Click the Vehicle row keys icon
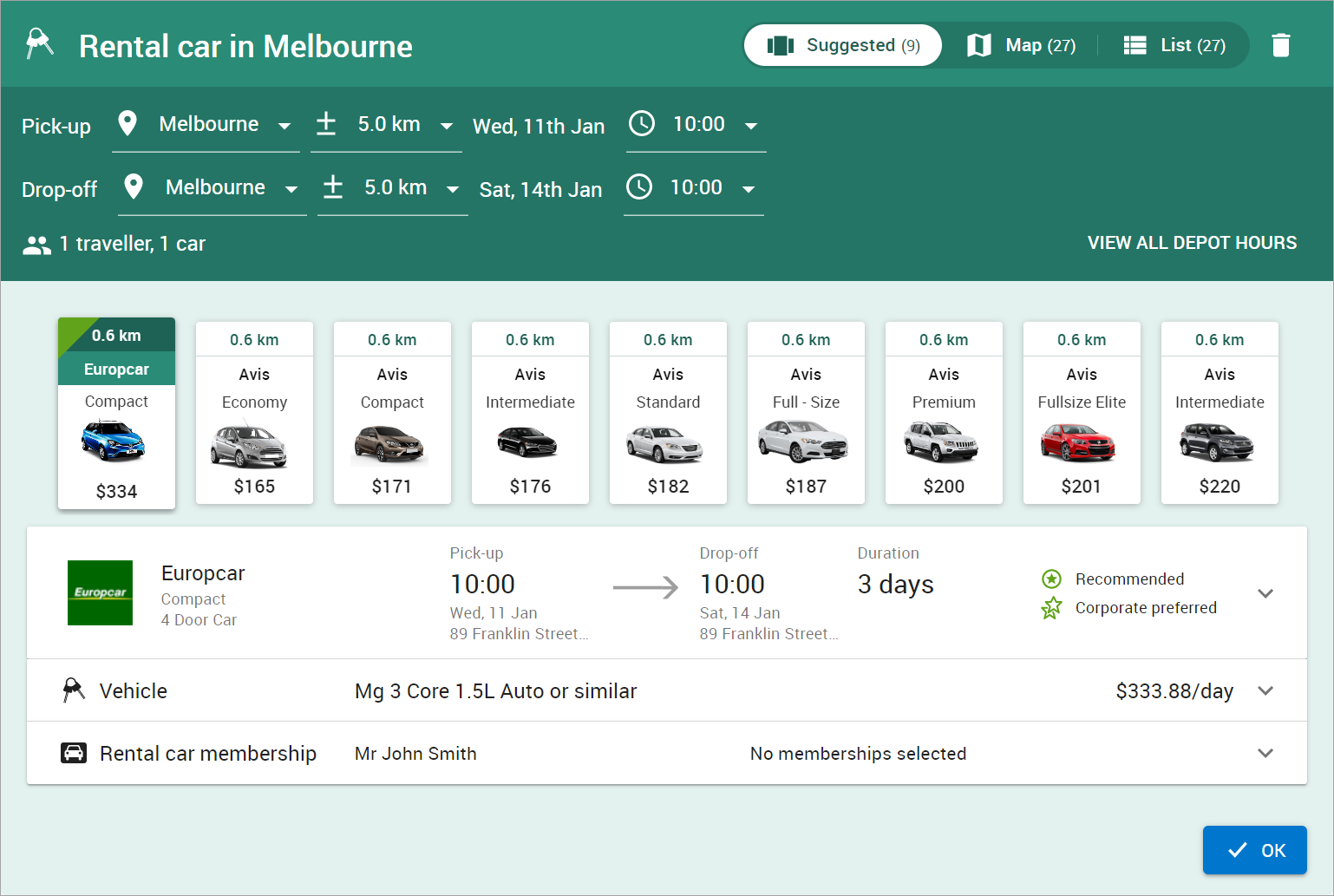Screen dimensions: 1334x896 pos(74,690)
